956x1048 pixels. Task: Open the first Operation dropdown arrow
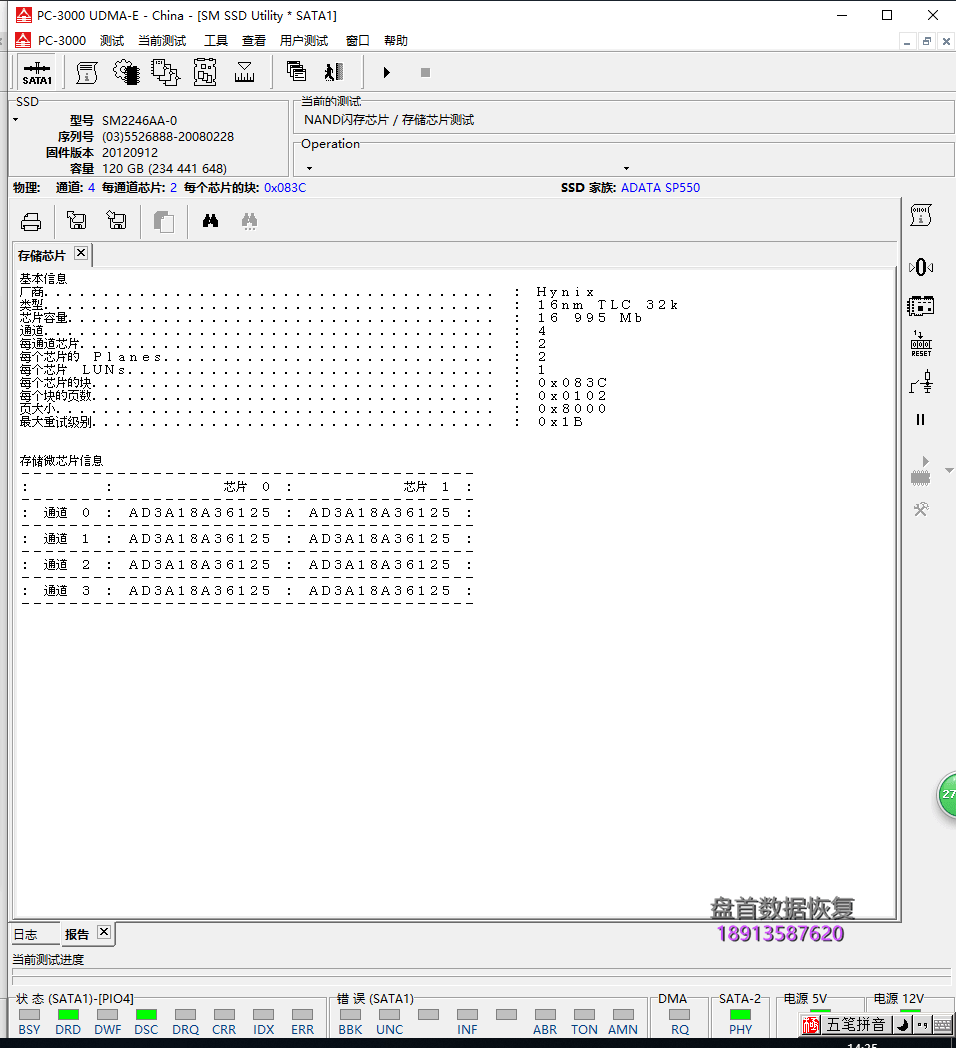(x=310, y=168)
